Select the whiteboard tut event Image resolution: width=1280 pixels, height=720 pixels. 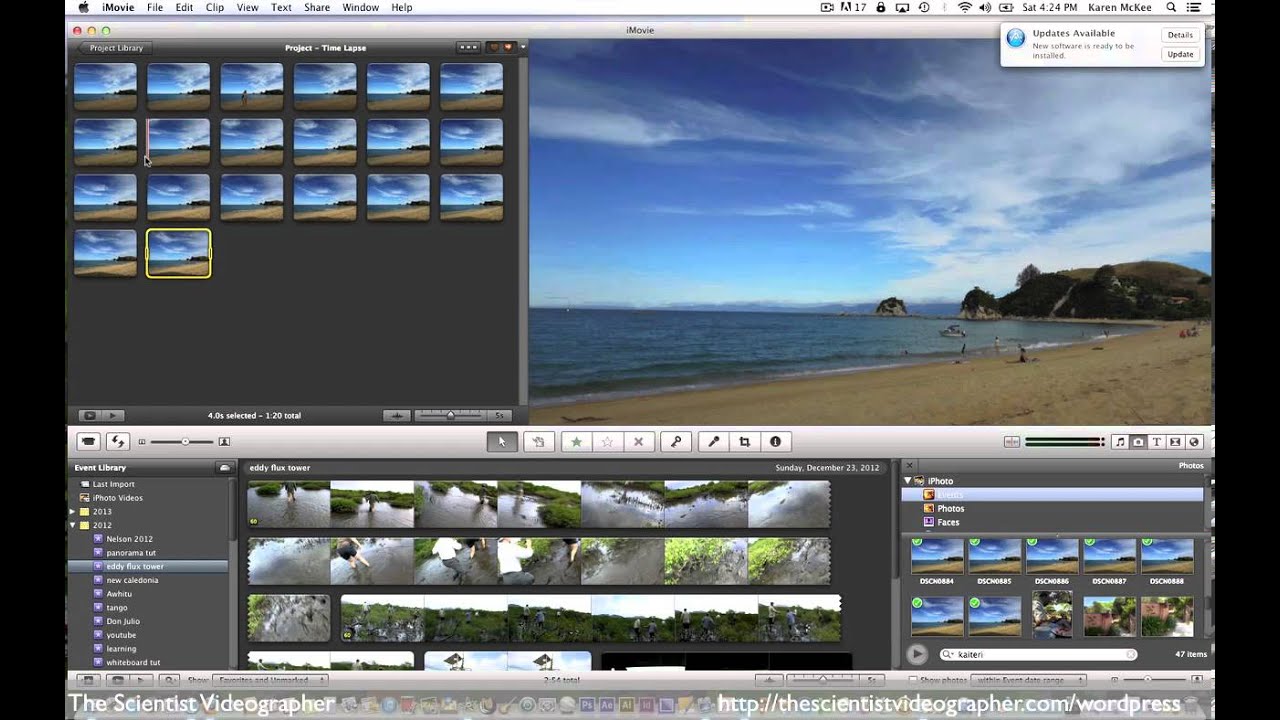[x=133, y=662]
